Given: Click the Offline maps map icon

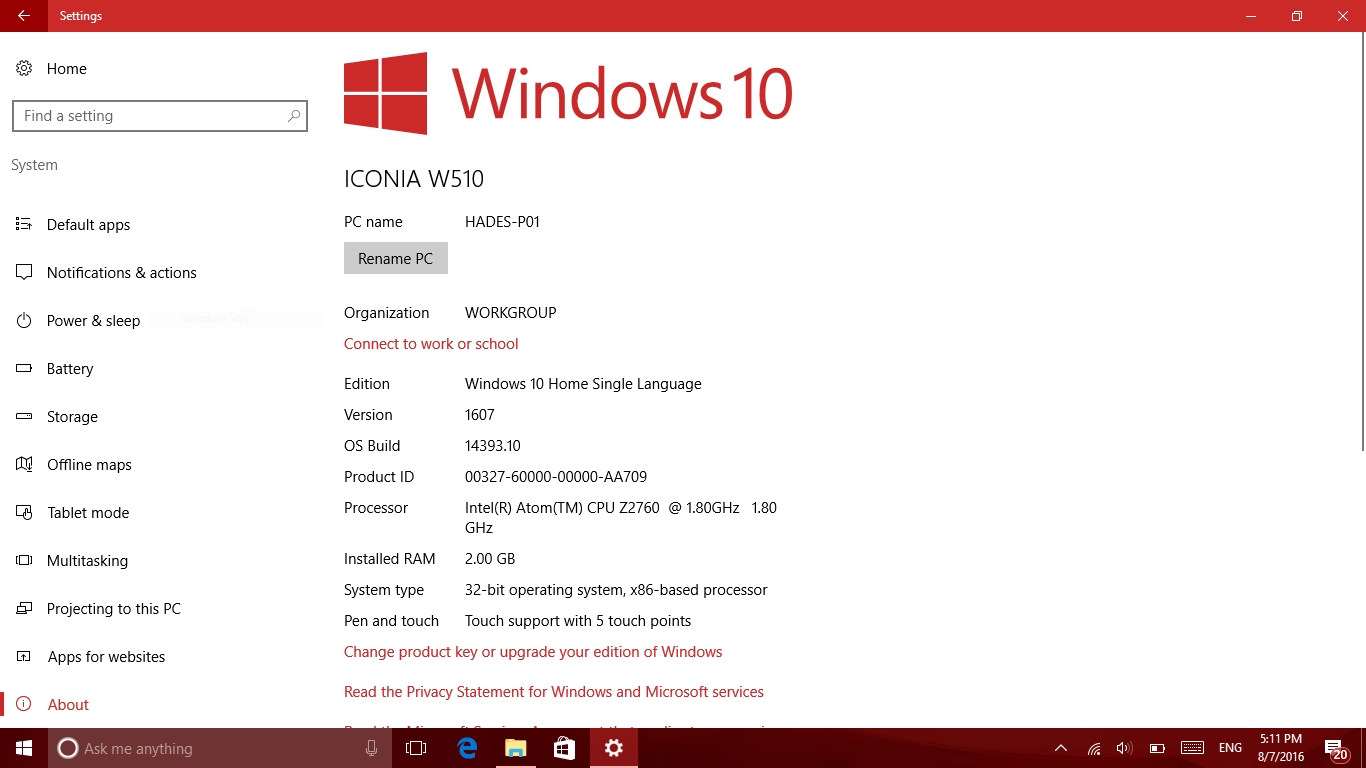Looking at the screenshot, I should pos(24,464).
